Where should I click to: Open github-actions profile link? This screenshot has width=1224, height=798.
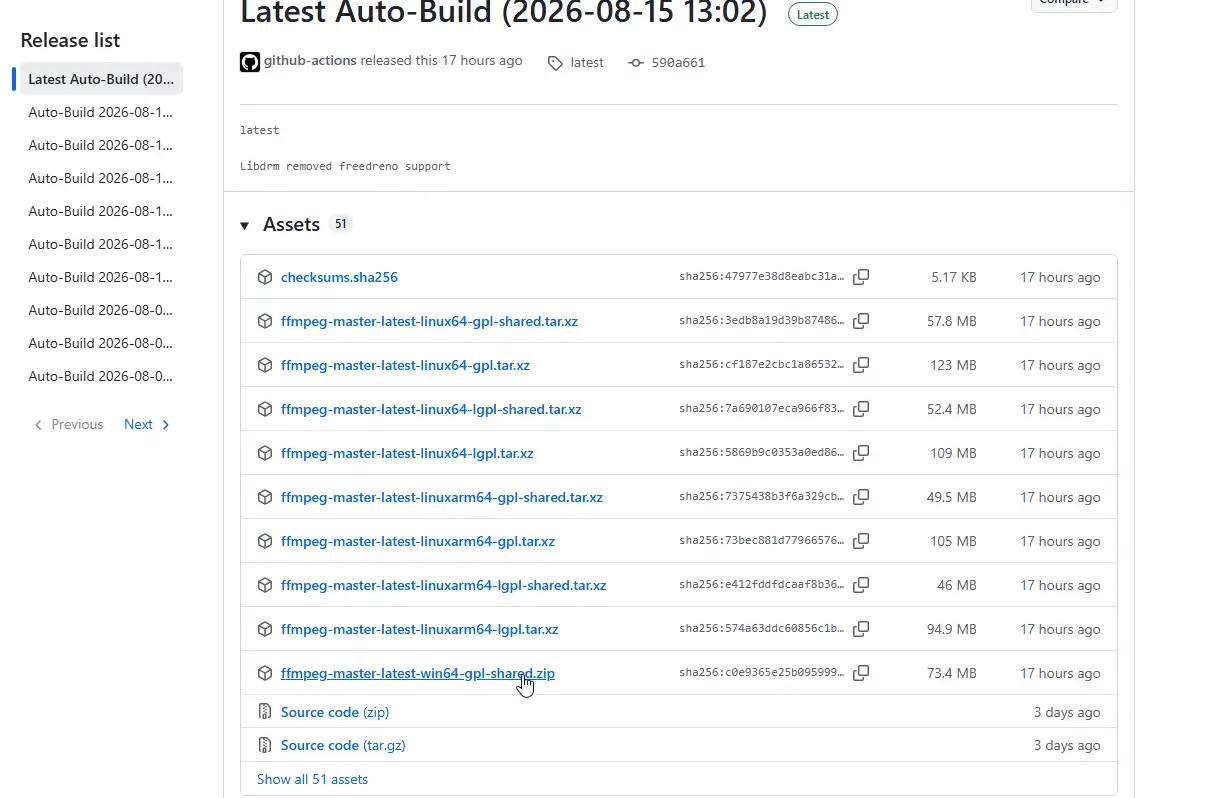pyautogui.click(x=310, y=61)
